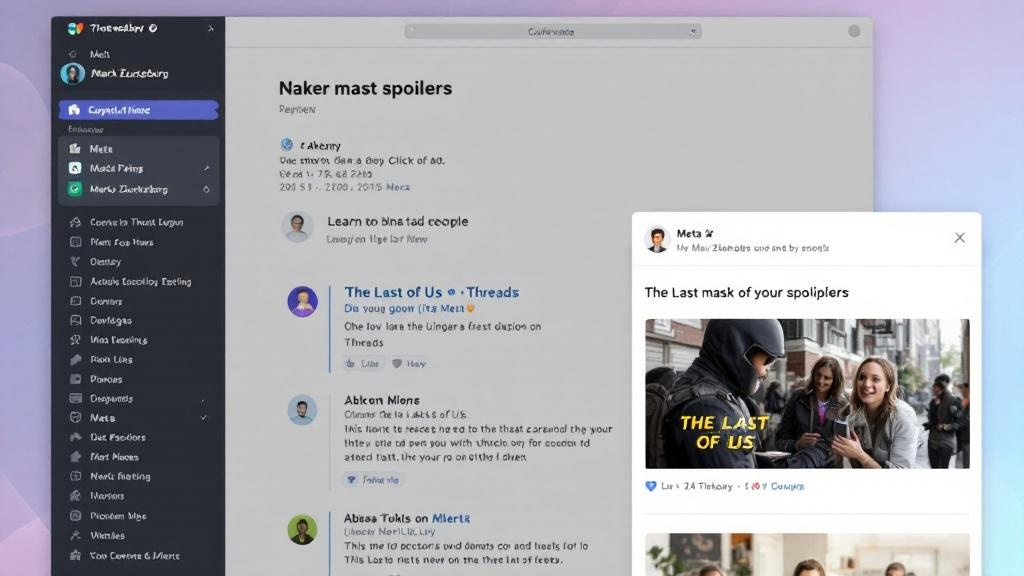The width and height of the screenshot is (1024, 576).
Task: Click the round badge icon beside the sidebar title
Action: point(153,28)
